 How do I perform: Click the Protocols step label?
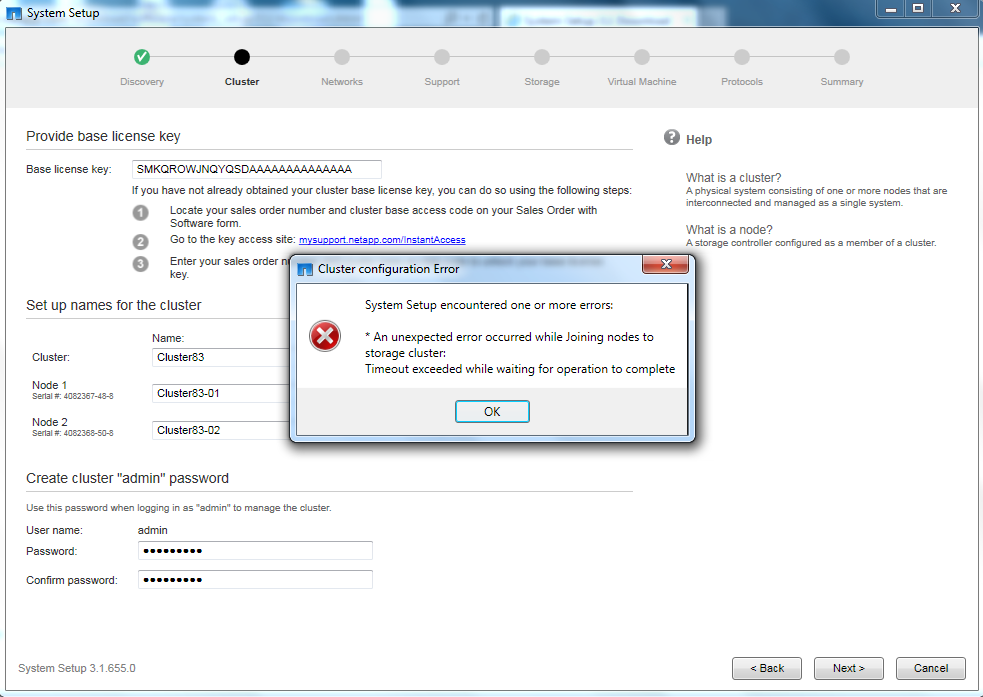(742, 81)
